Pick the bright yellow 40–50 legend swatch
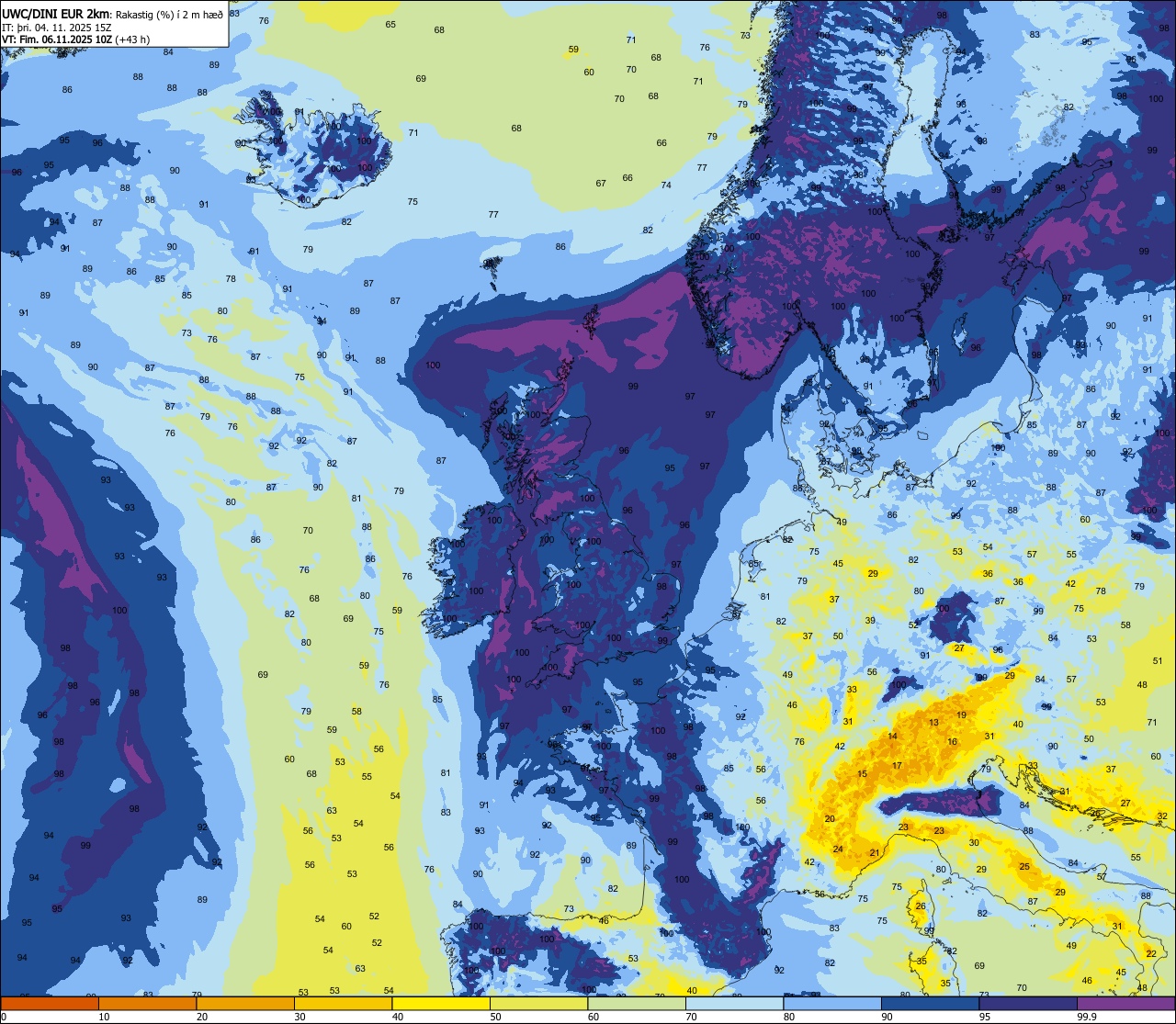The image size is (1176, 1024). tap(441, 1003)
